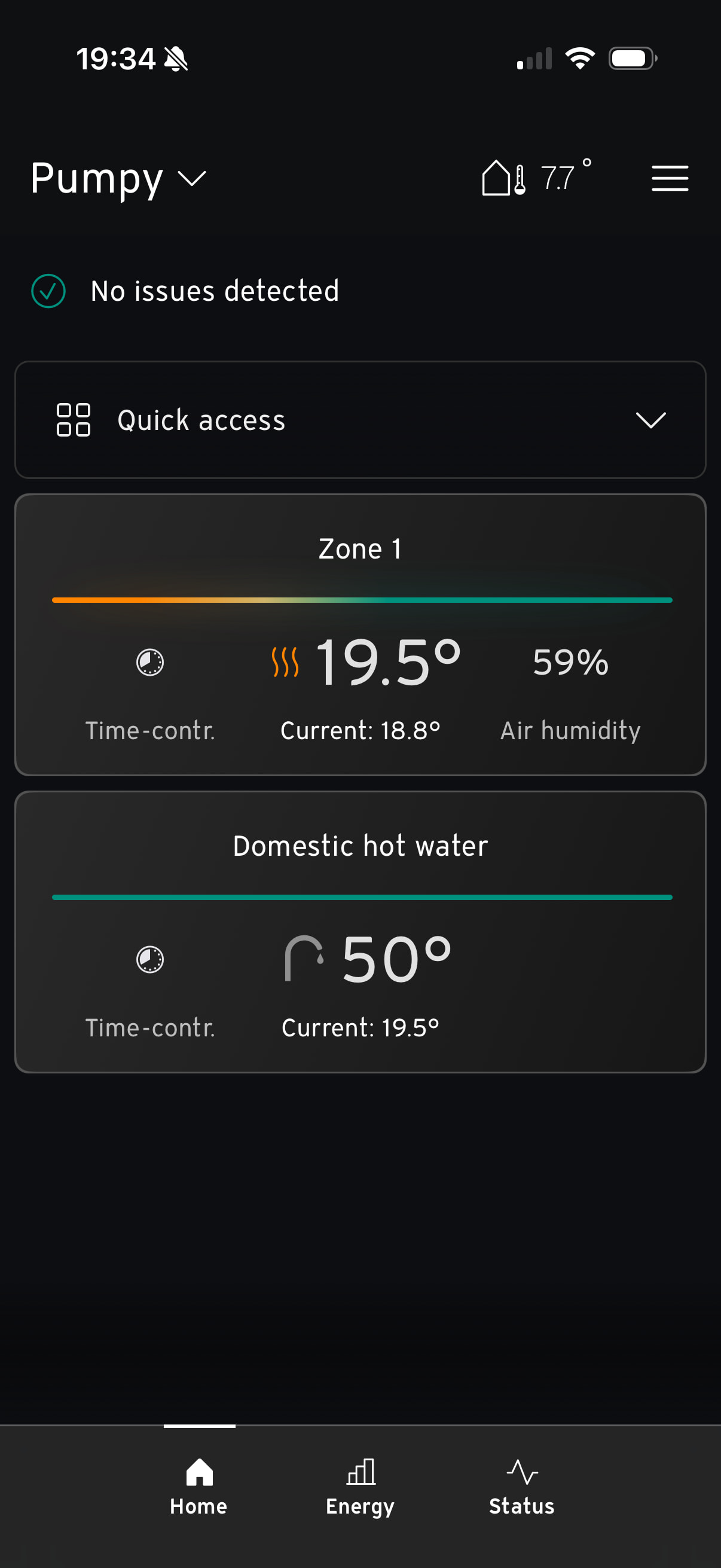Tap the hot water 50° setpoint
This screenshot has height=1568, width=721.
pyautogui.click(x=397, y=960)
